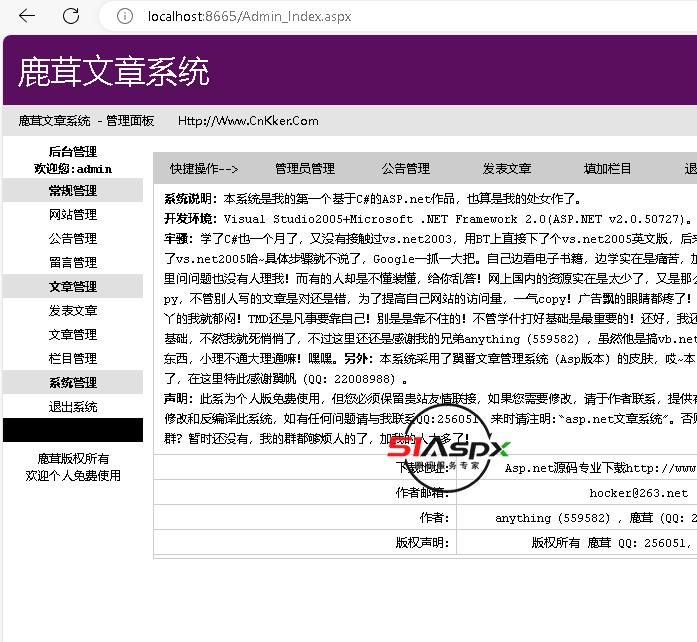The height and width of the screenshot is (642, 697).
Task: Collapse the 常规管理 sidebar section header
Action: [x=73, y=191]
